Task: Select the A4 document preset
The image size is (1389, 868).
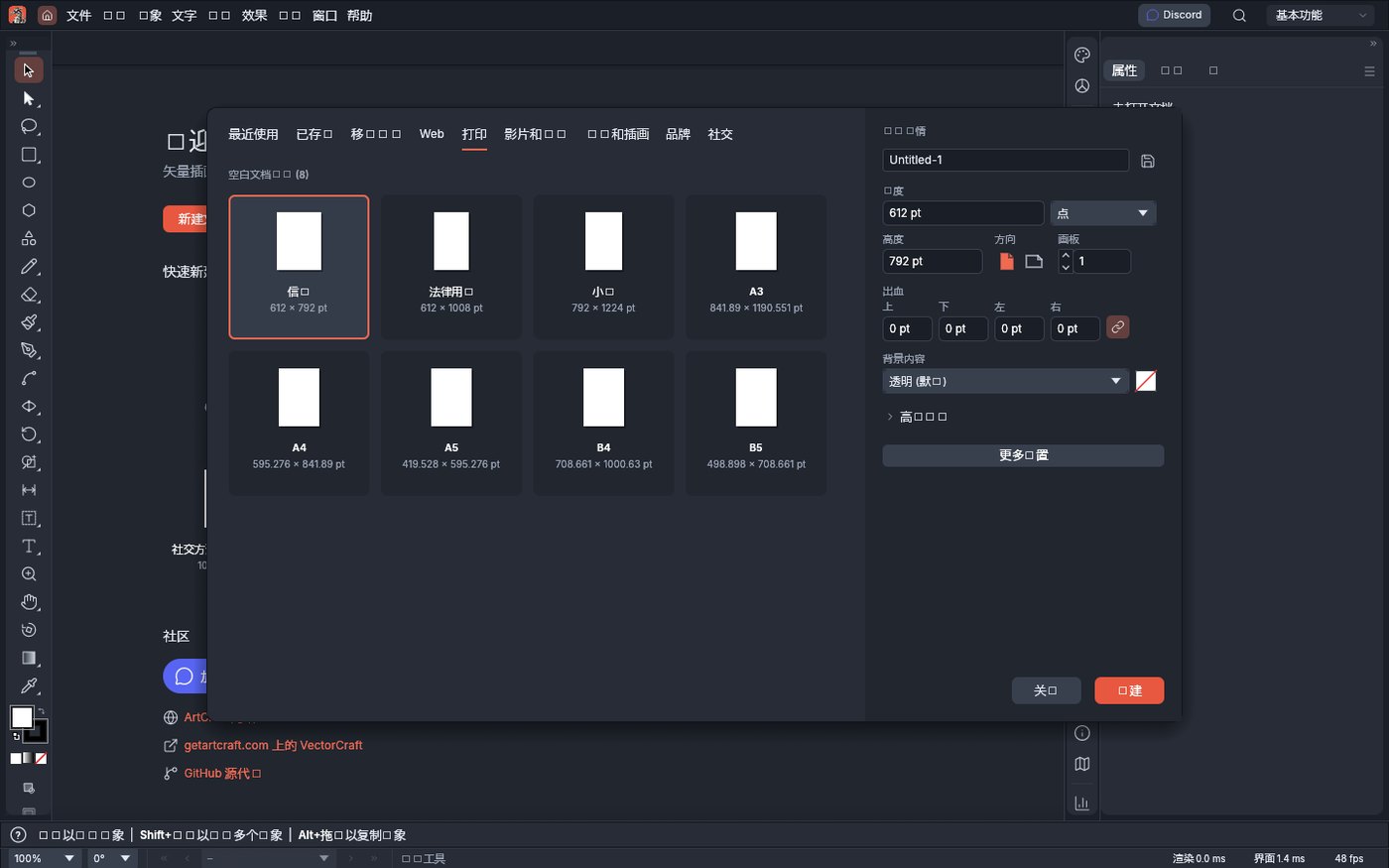Action: 299,423
